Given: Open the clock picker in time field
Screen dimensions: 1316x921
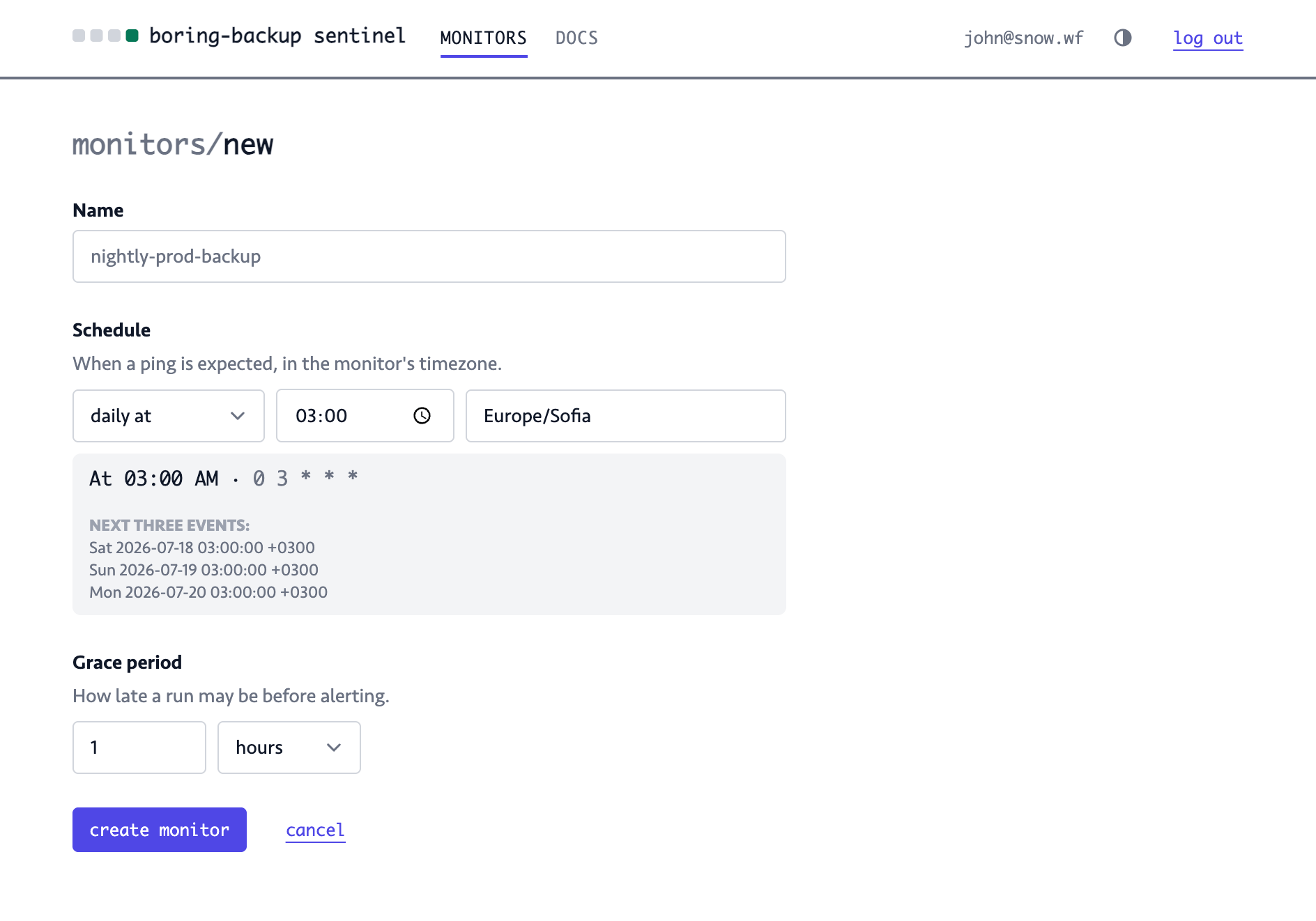Looking at the screenshot, I should (422, 416).
